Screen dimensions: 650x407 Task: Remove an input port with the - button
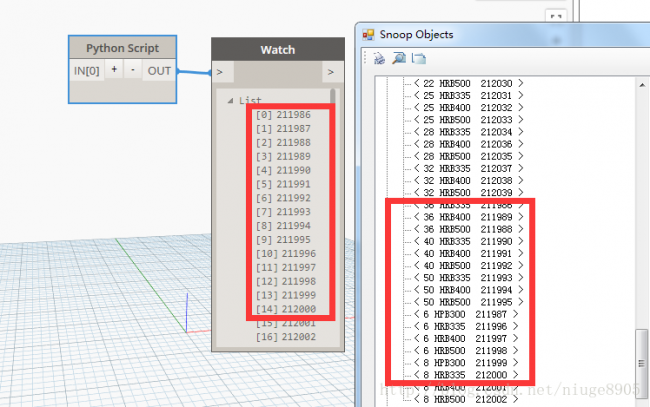(132, 70)
